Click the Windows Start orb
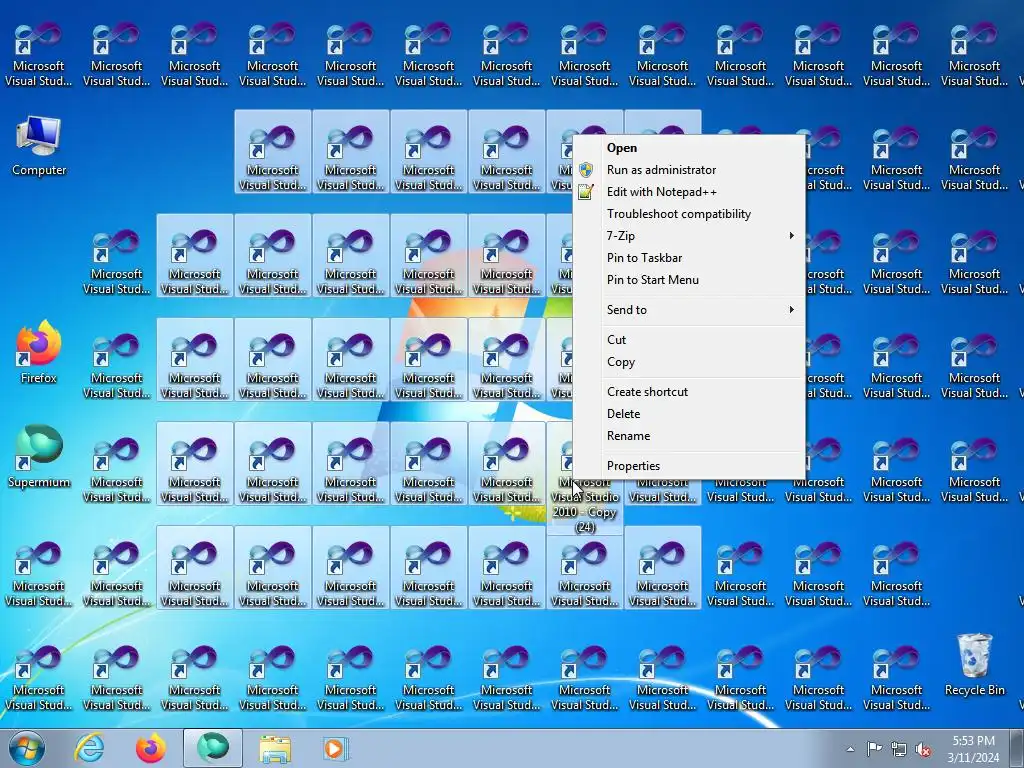 [27, 748]
